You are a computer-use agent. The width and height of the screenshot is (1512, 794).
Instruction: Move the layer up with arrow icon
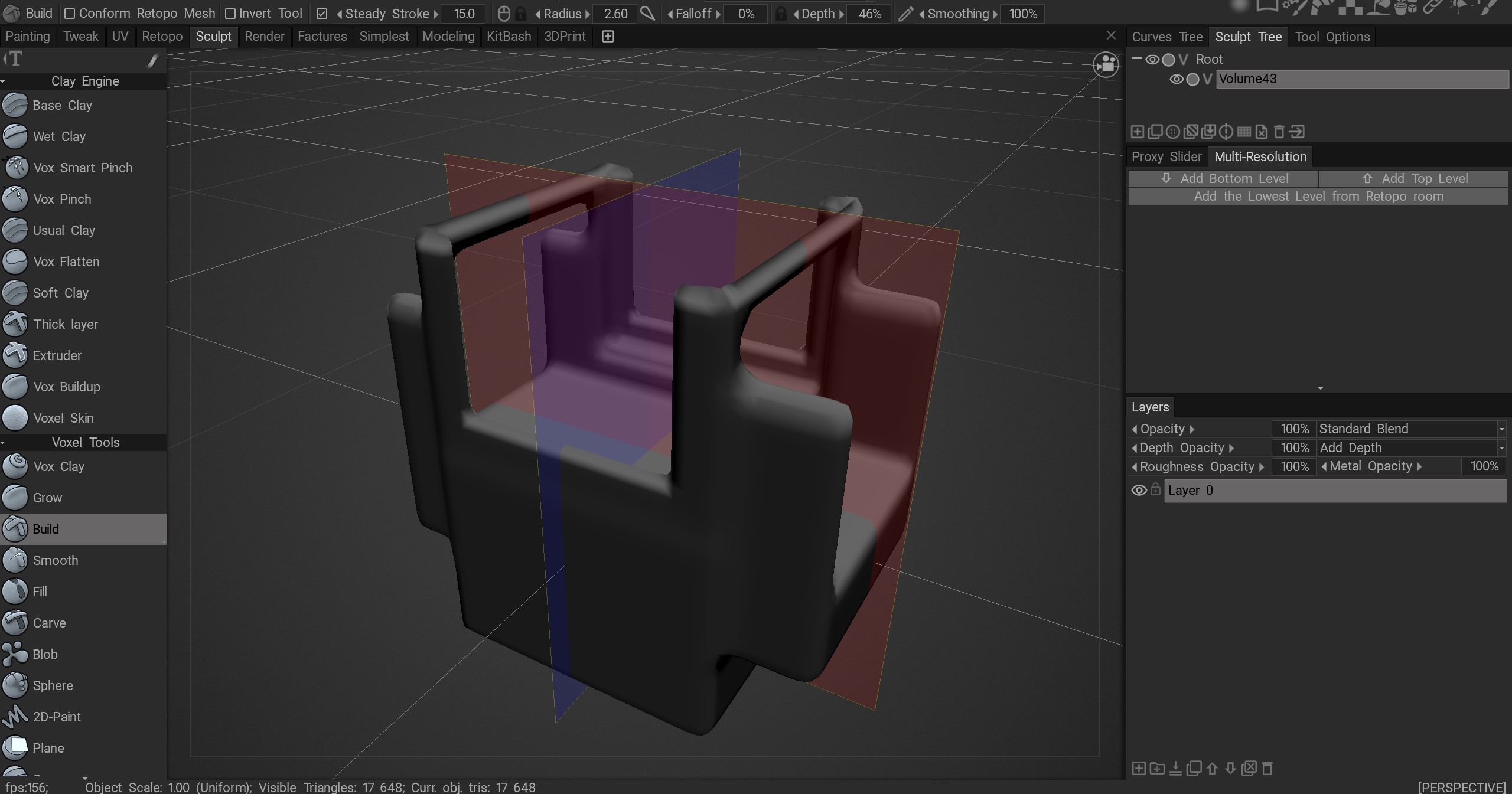pos(1212,768)
